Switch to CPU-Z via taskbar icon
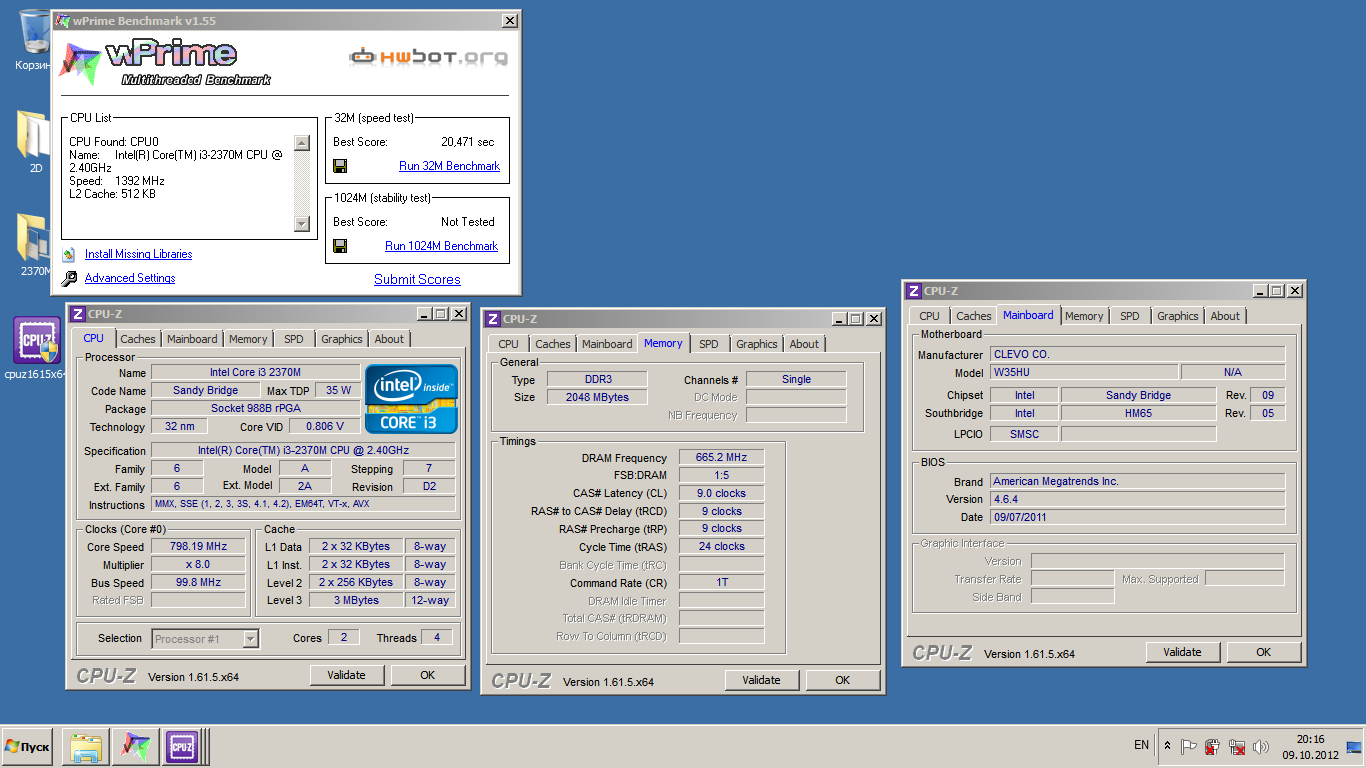Image resolution: width=1366 pixels, height=768 pixels. pyautogui.click(x=184, y=747)
